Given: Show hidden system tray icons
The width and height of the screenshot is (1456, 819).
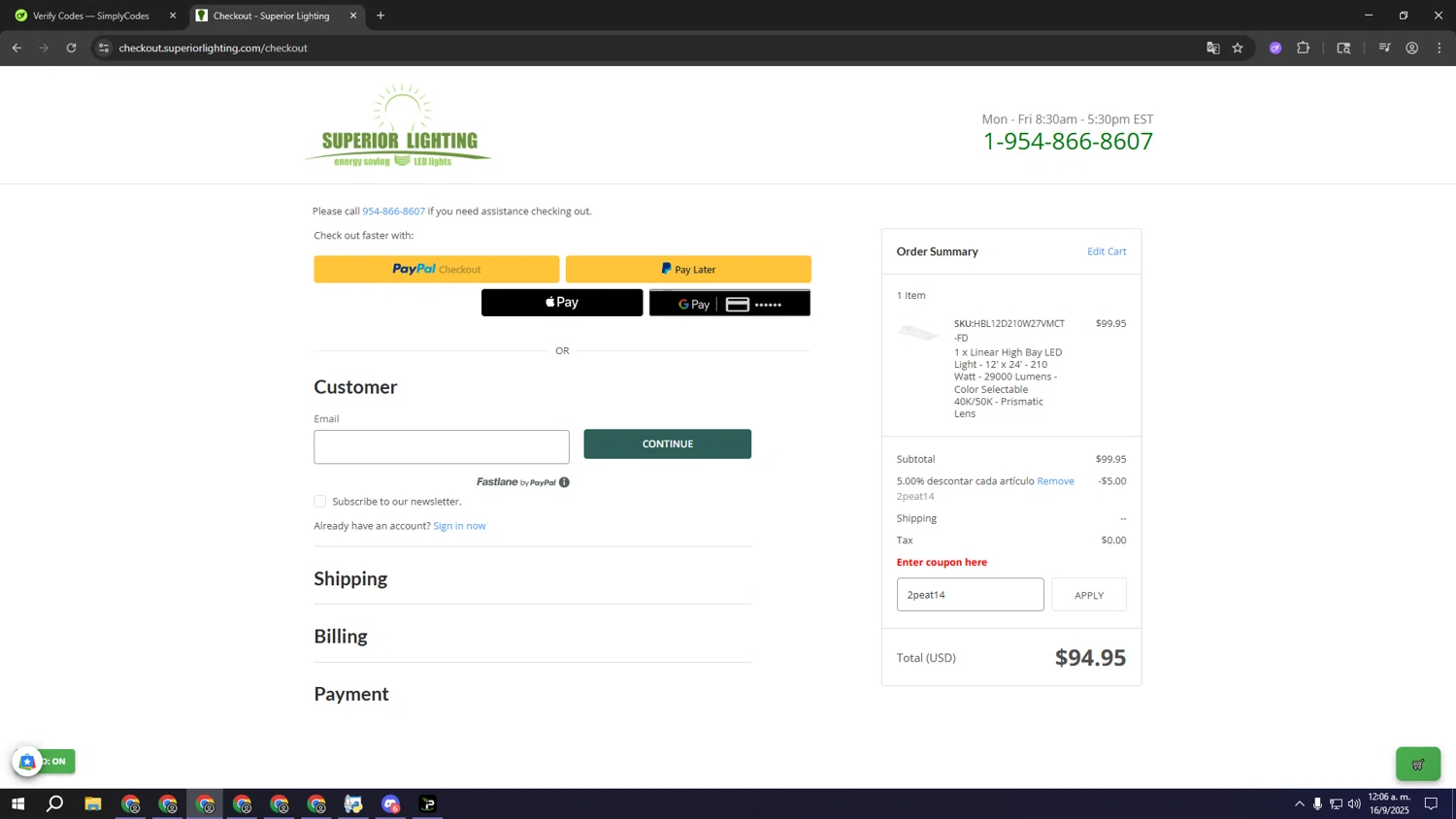Looking at the screenshot, I should [x=1300, y=803].
